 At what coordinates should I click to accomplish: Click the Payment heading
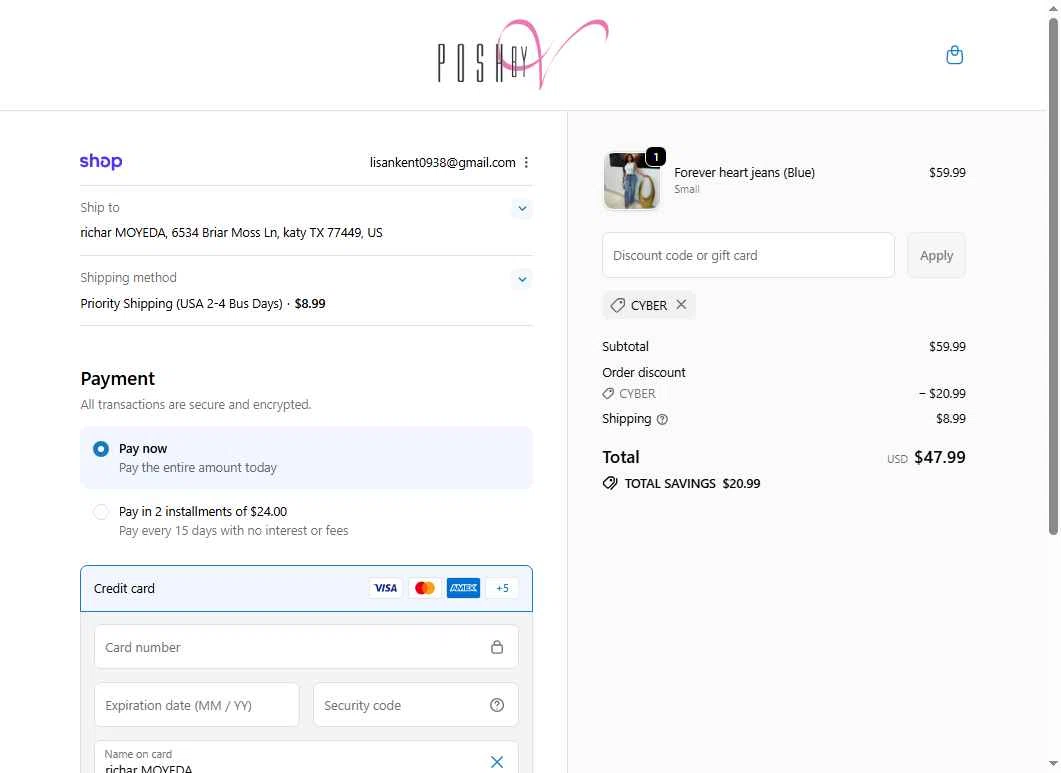click(118, 378)
